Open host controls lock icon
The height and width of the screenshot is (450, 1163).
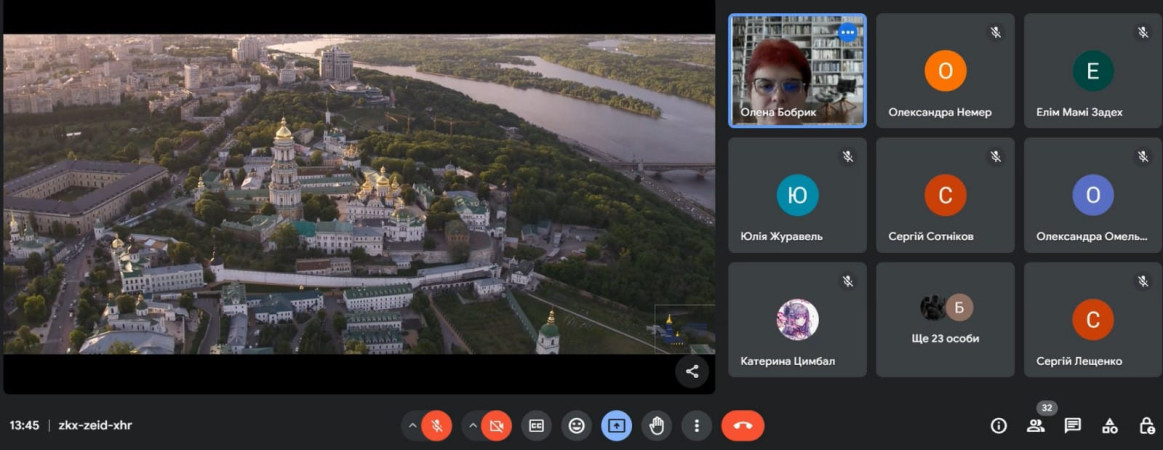(1147, 425)
